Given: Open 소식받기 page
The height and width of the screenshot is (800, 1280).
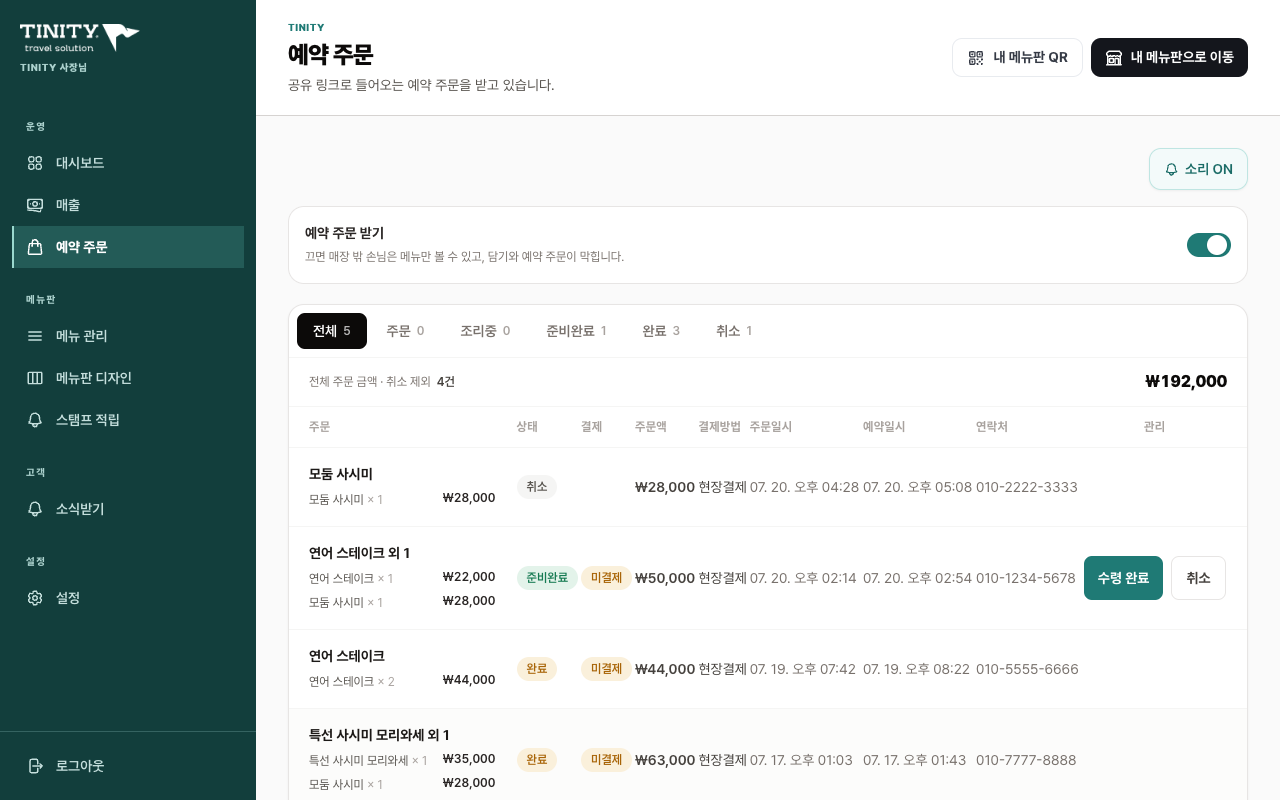Looking at the screenshot, I should coord(128,509).
